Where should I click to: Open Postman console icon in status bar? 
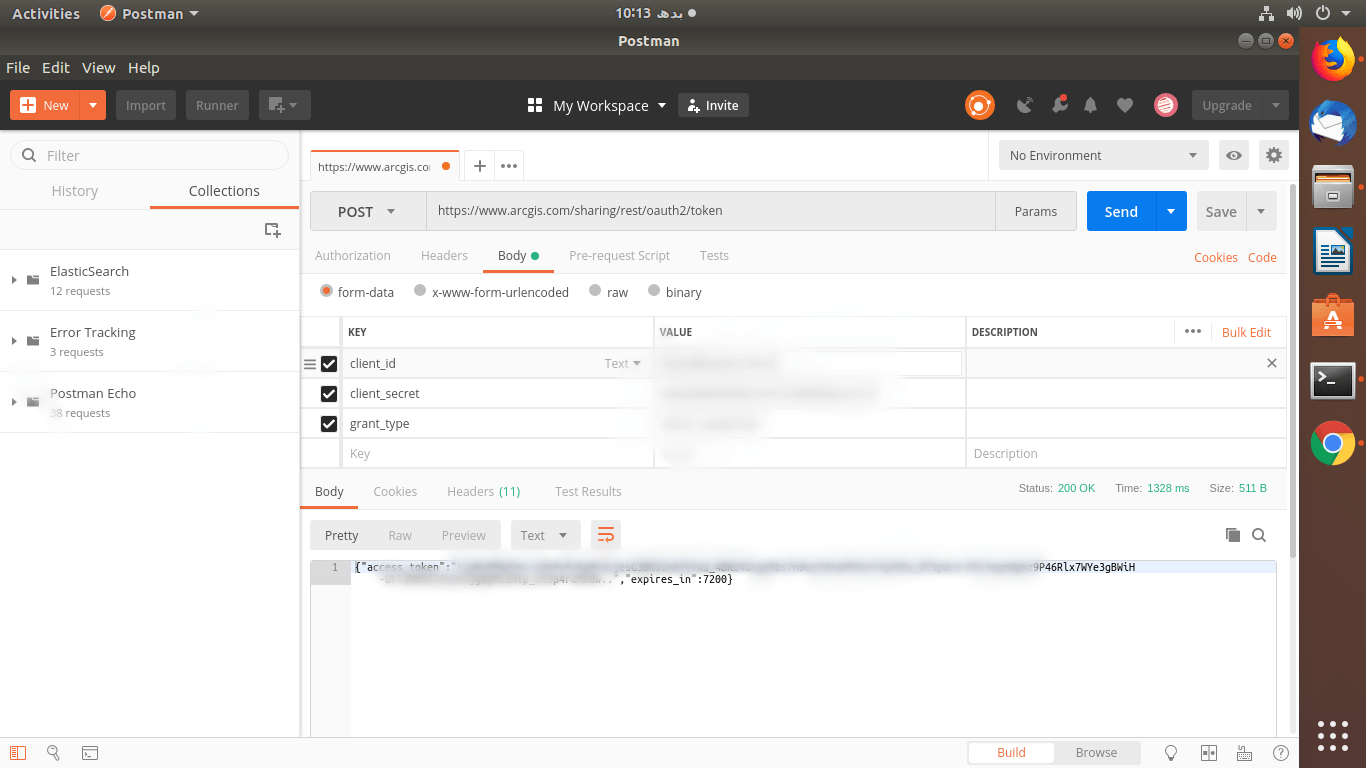coord(89,752)
